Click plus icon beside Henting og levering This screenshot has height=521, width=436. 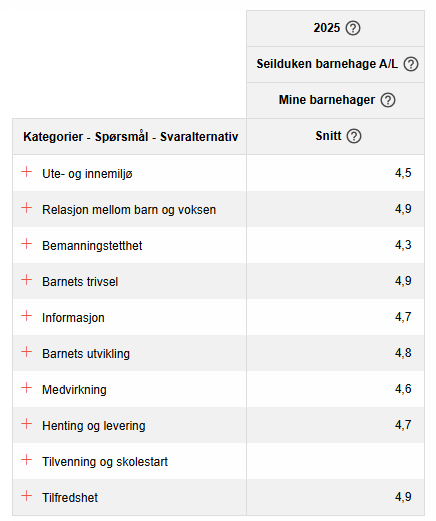point(26,424)
